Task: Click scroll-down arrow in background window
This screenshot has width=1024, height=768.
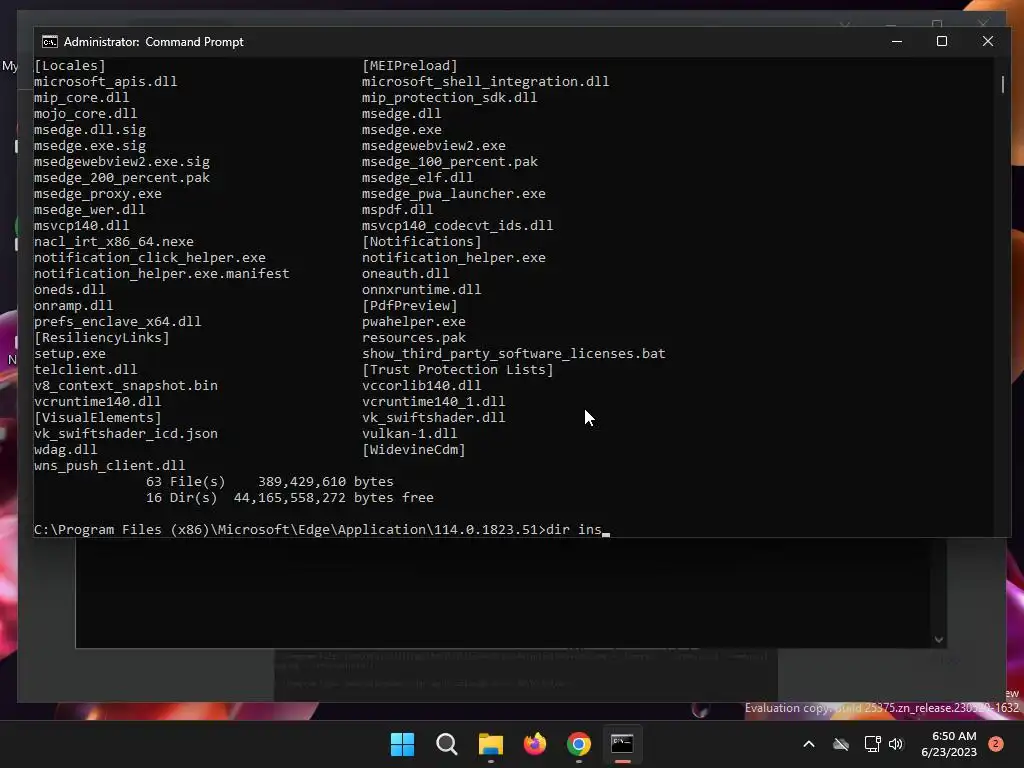Action: [938, 640]
